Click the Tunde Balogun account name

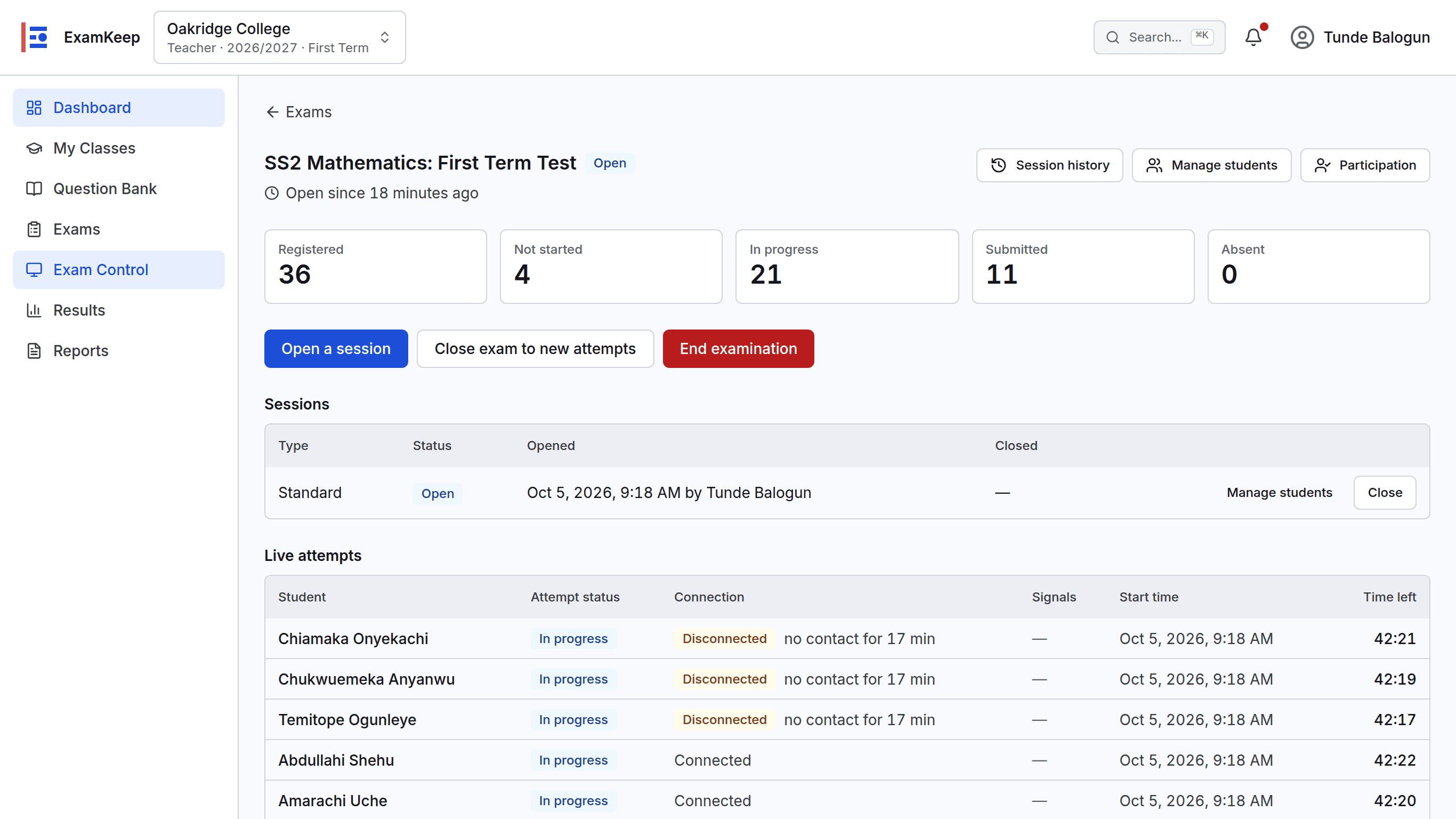(x=1376, y=37)
